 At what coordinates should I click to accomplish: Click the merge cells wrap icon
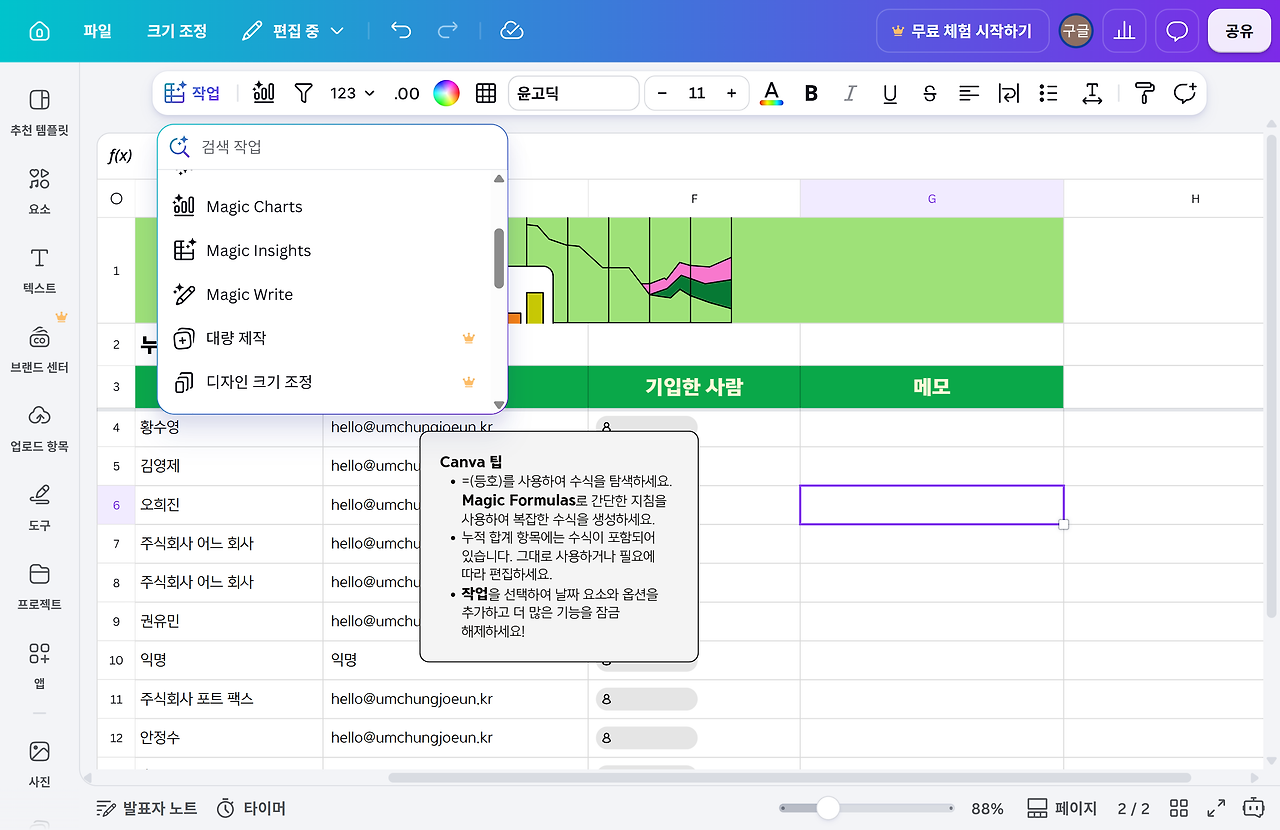pyautogui.click(x=1008, y=93)
